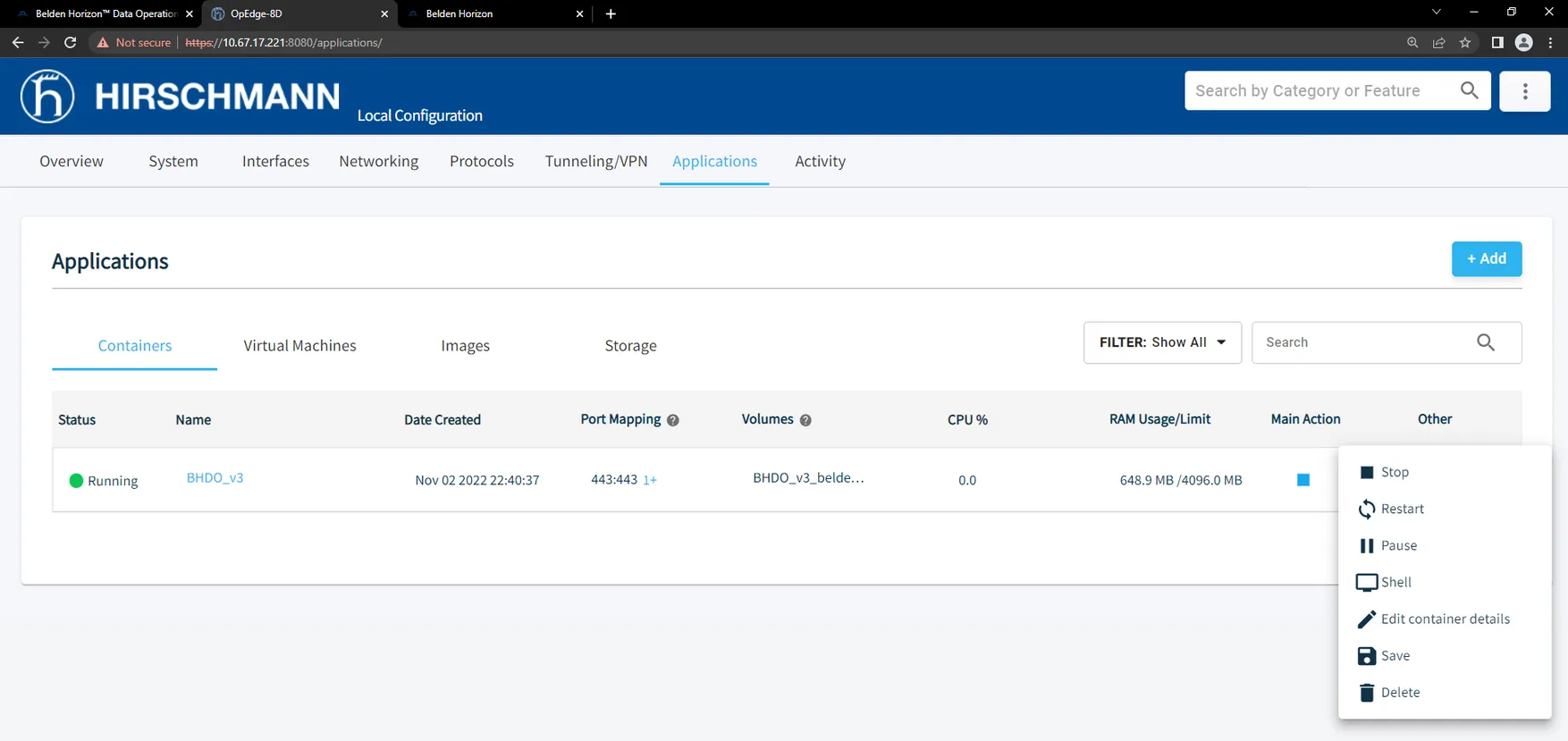Click the 1+ port mapping link
Screen dimensions: 1568x741
(x=650, y=480)
